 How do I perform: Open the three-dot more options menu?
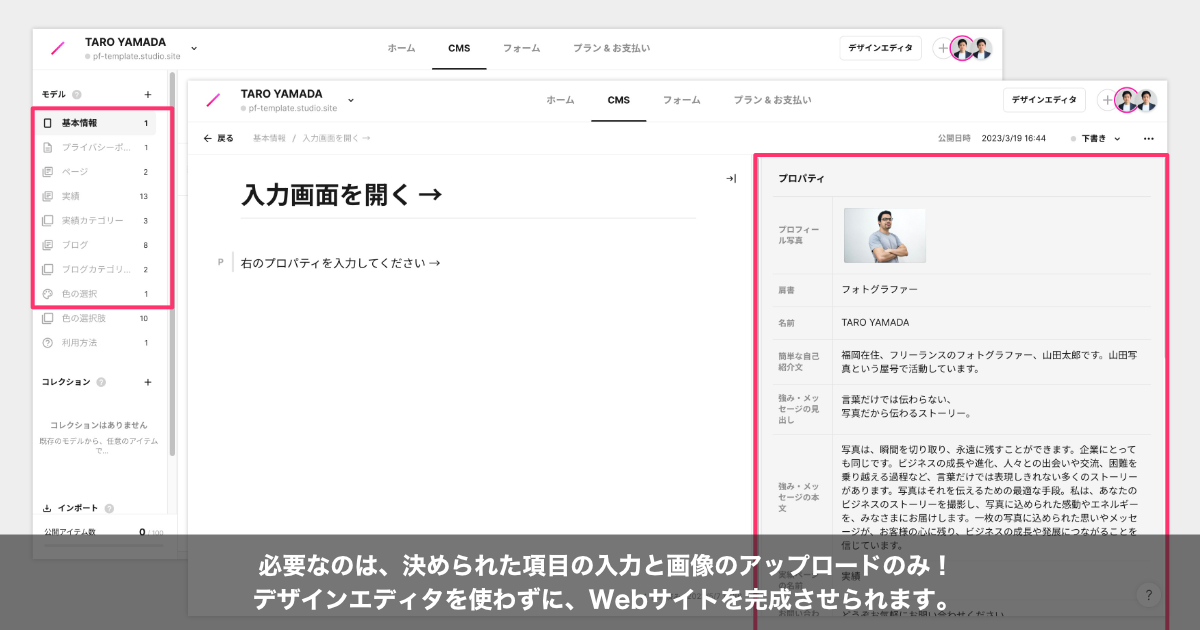(x=1149, y=139)
